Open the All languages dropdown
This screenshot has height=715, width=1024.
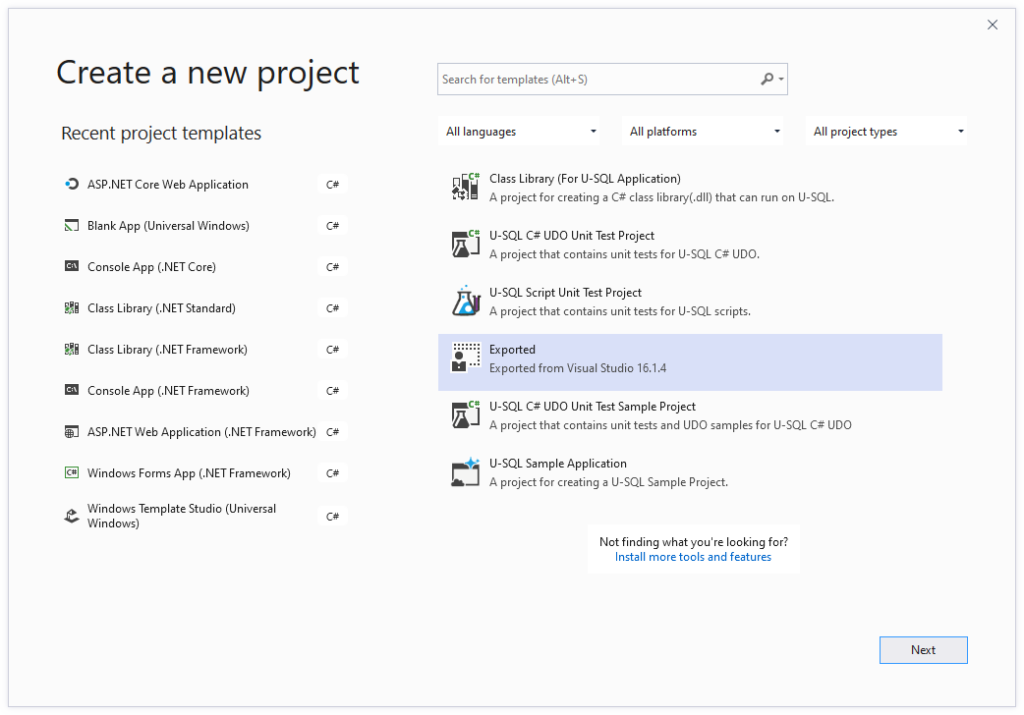click(x=520, y=131)
